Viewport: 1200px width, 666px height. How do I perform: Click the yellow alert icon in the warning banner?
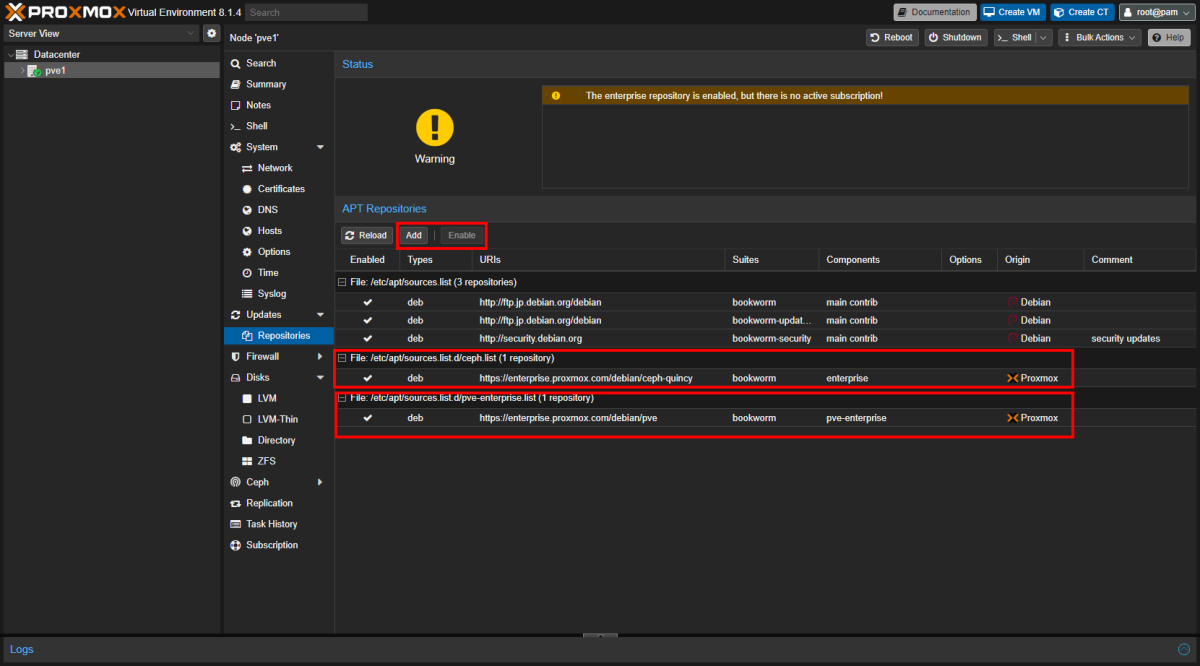click(x=556, y=96)
